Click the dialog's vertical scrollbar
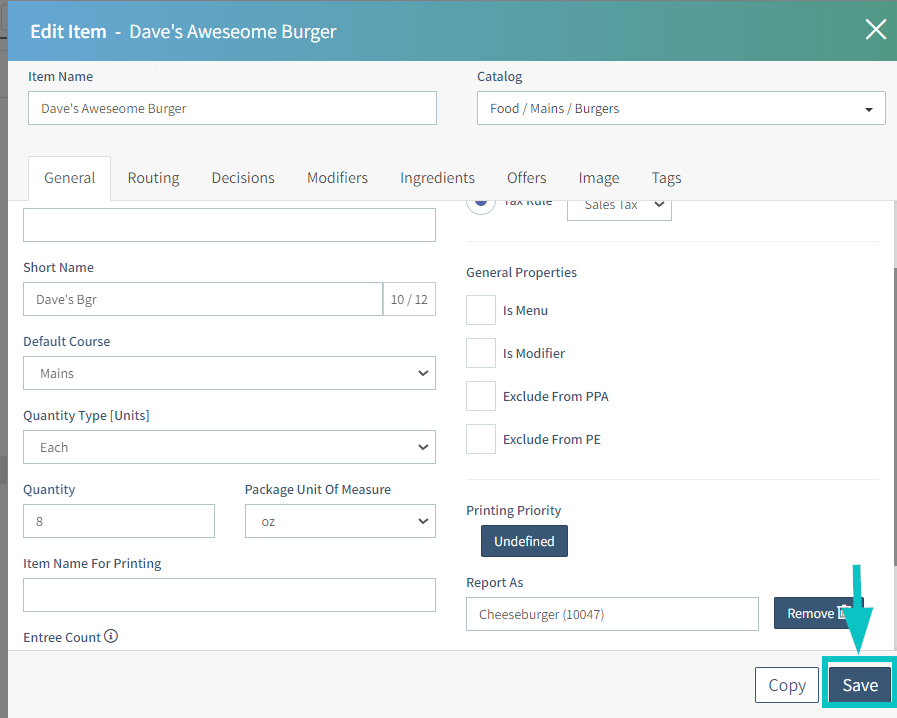This screenshot has width=897, height=718. click(x=894, y=418)
